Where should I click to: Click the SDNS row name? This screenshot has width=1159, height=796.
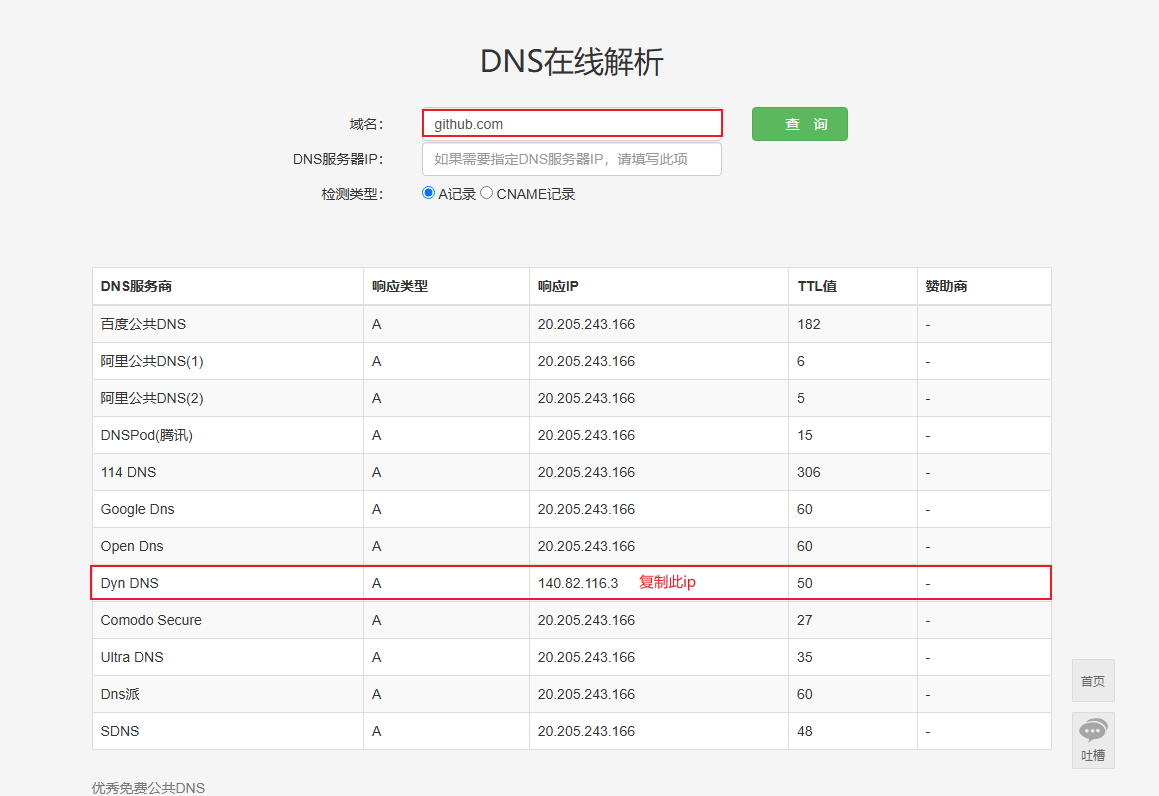(x=120, y=731)
